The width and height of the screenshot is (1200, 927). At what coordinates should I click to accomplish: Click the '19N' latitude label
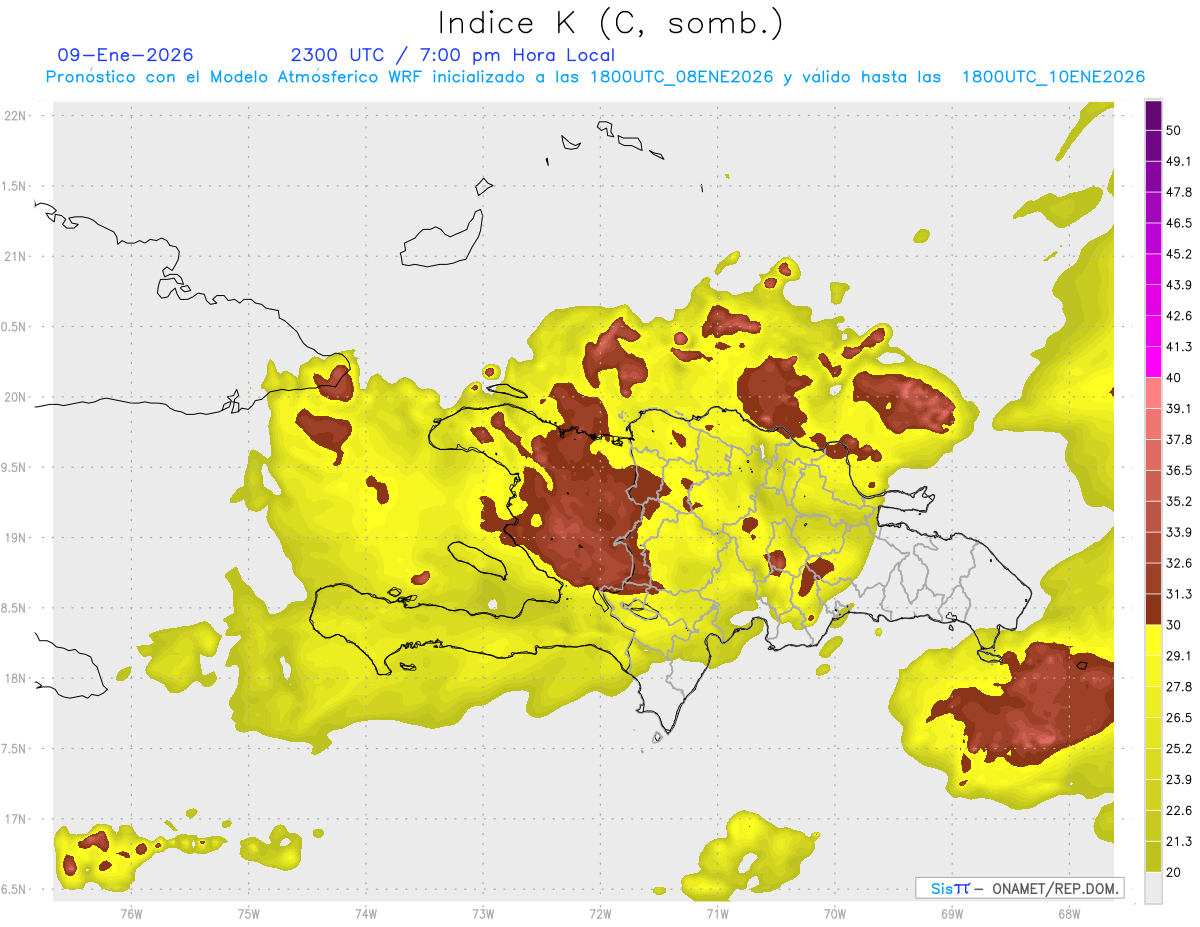pos(14,538)
